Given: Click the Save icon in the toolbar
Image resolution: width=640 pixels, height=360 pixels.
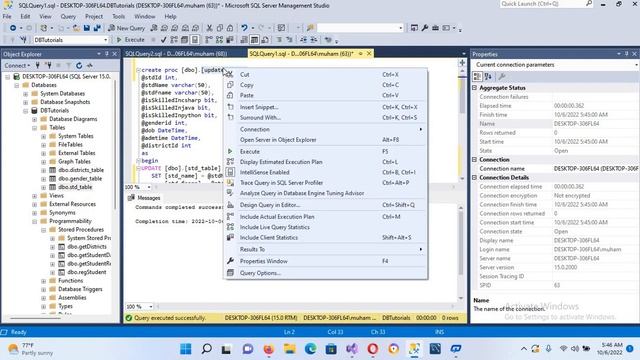Looking at the screenshot, I should (x=87, y=28).
